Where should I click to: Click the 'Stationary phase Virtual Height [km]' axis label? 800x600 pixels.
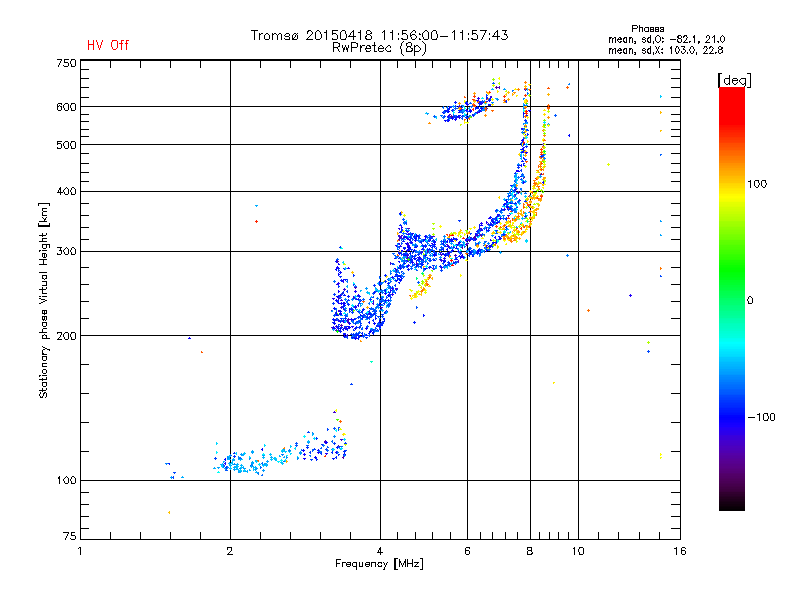pos(43,300)
